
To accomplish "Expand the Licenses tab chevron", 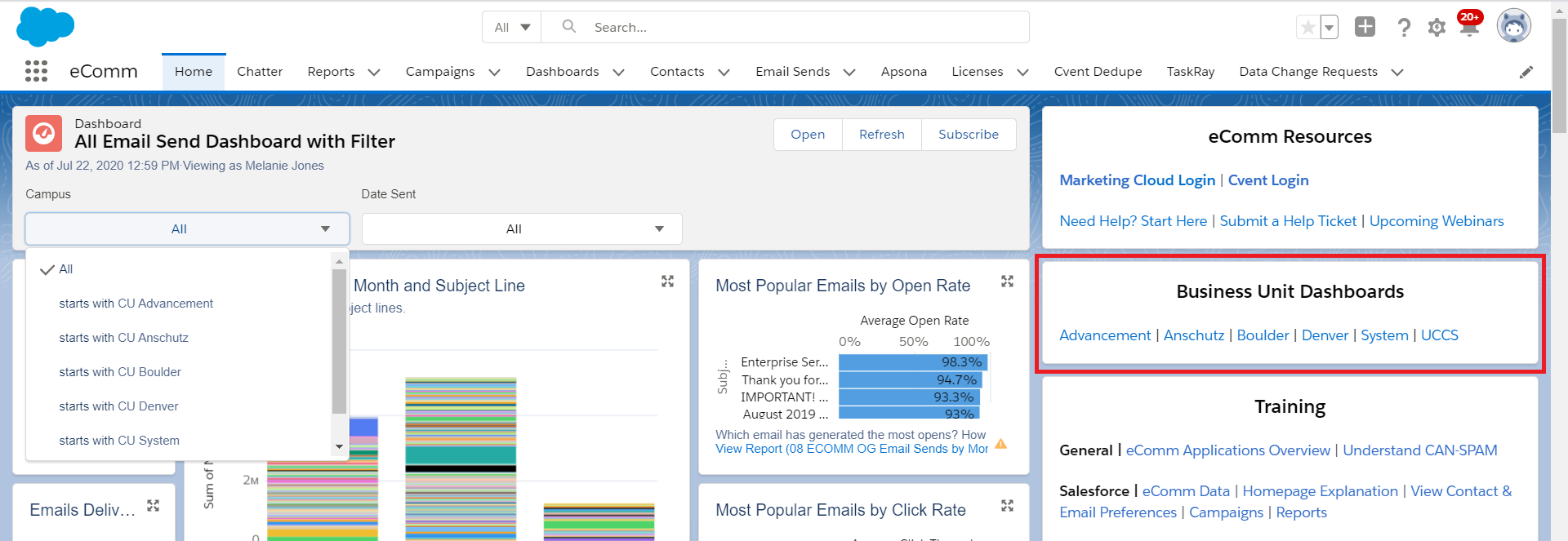I will (1022, 73).
